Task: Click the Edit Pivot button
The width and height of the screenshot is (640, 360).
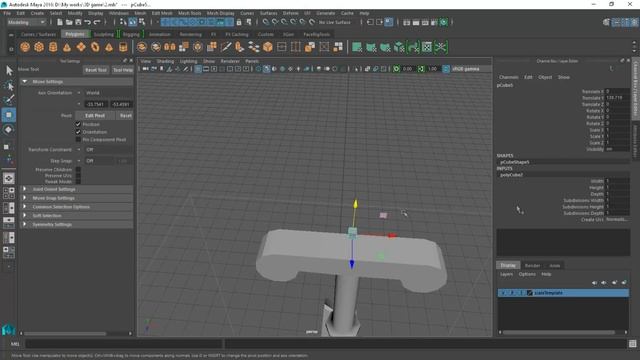Action: point(95,116)
